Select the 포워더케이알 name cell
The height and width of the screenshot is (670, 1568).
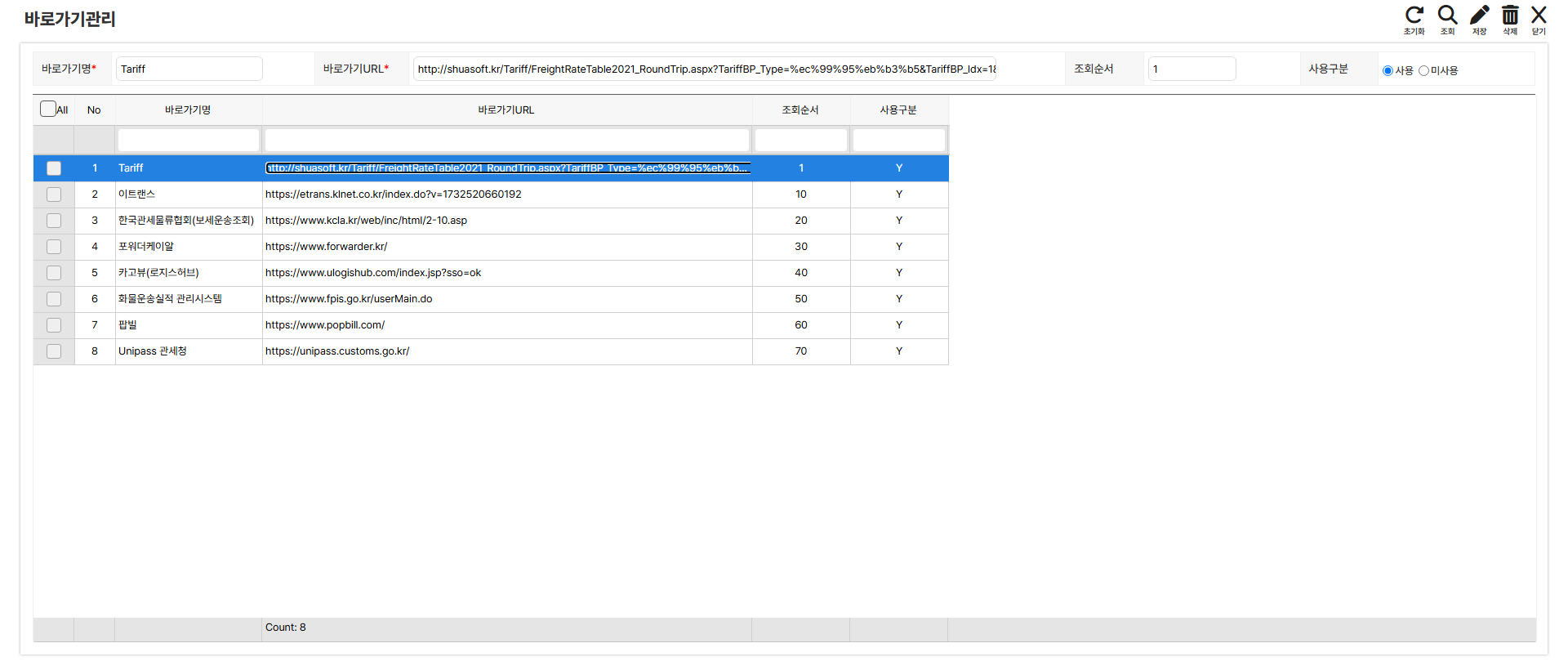click(189, 247)
